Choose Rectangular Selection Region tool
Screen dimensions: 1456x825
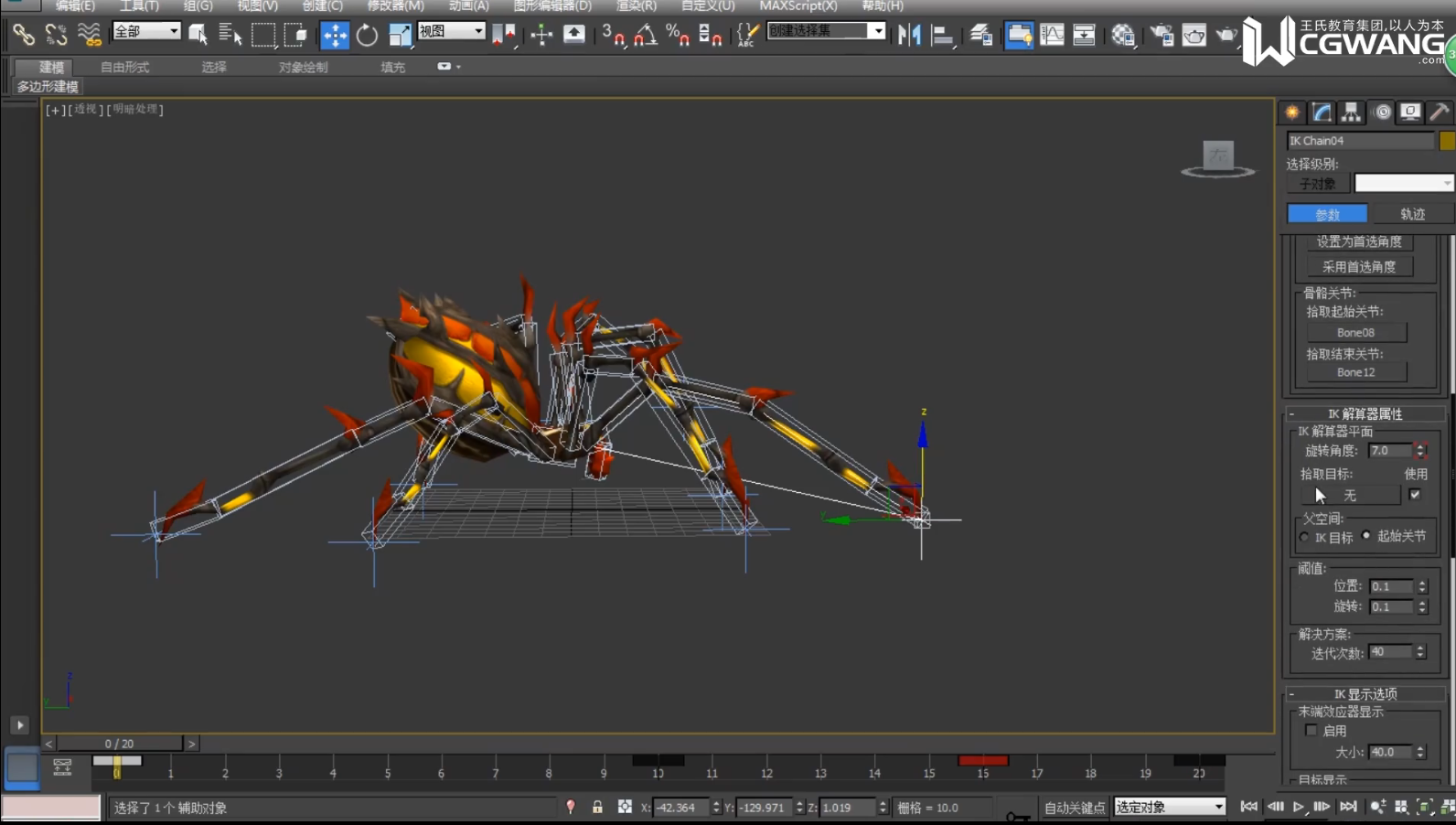pos(263,35)
